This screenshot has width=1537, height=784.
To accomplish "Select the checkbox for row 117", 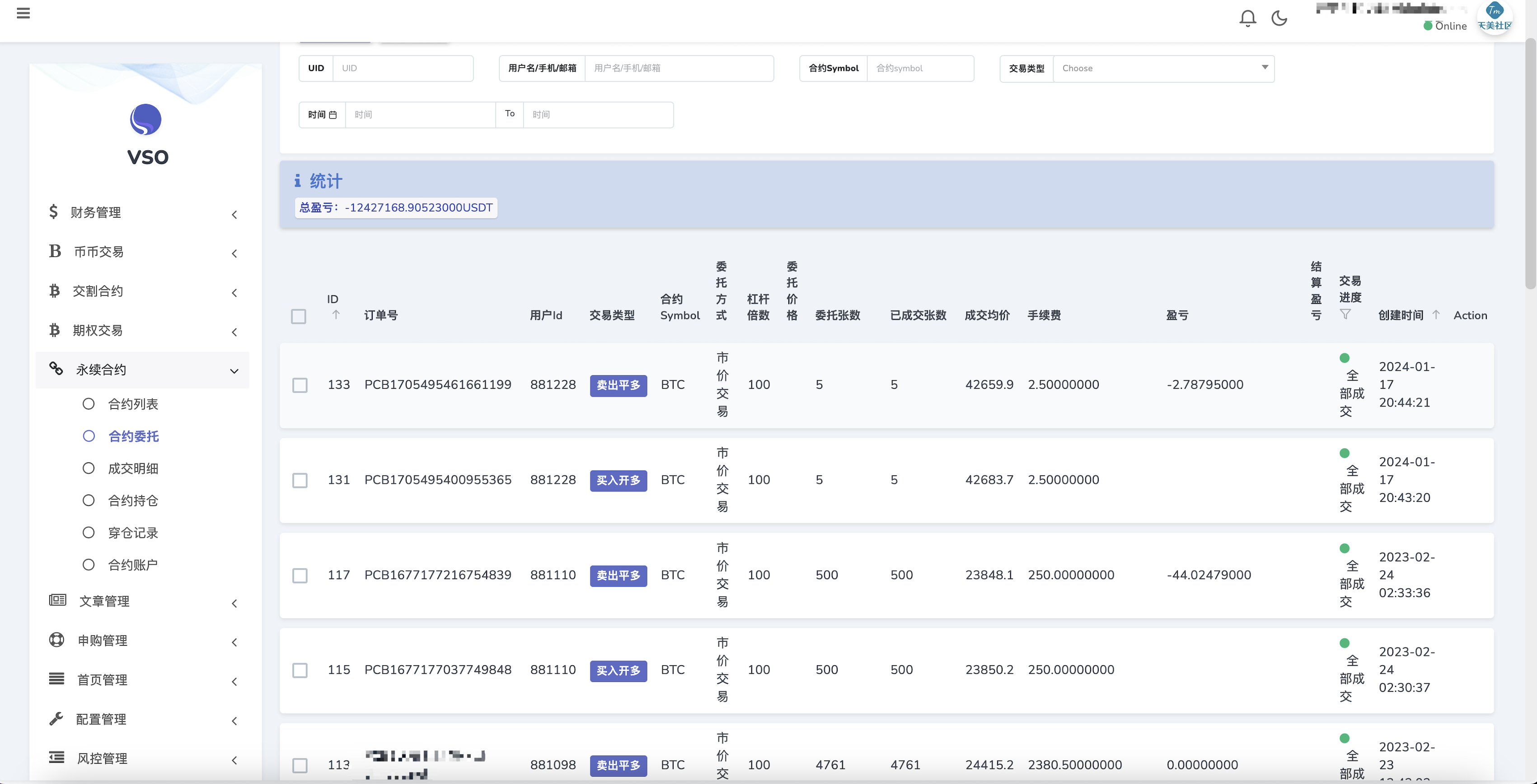I will (x=300, y=575).
